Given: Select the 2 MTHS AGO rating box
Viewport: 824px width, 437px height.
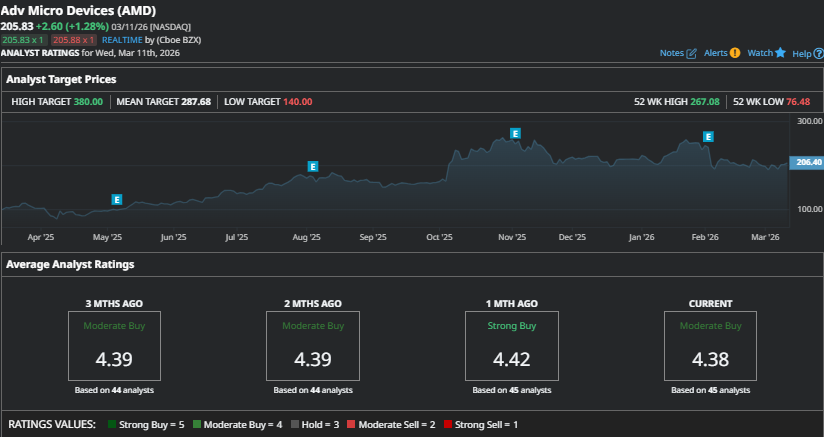Looking at the screenshot, I should coord(311,346).
